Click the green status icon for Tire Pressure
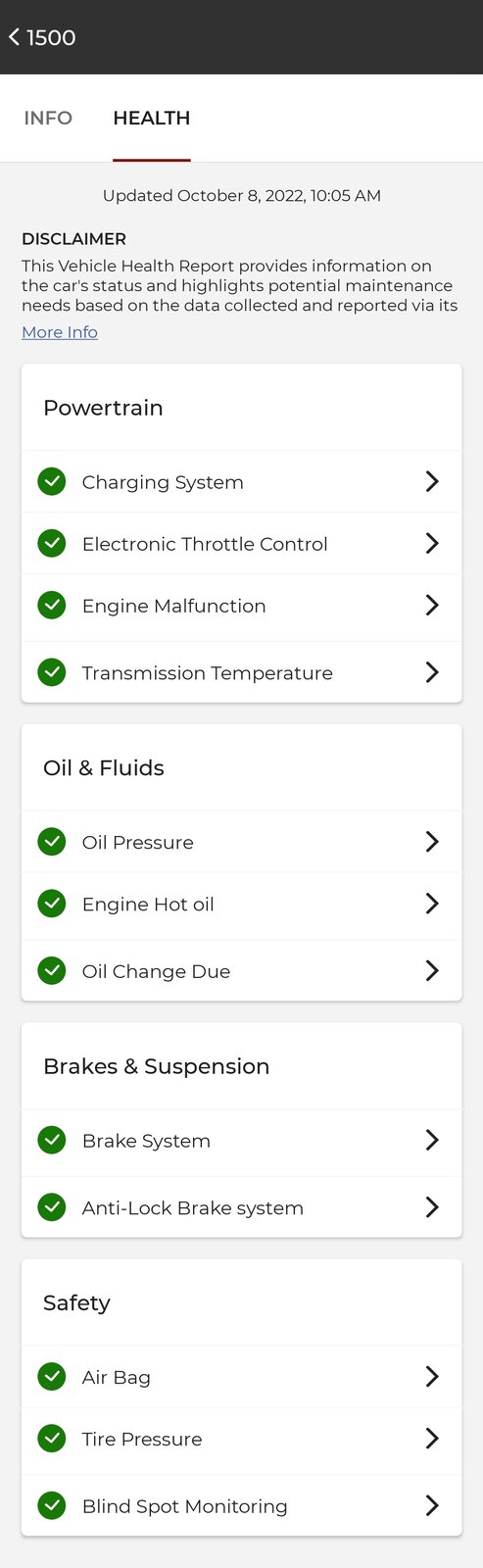483x1568 pixels. point(52,1438)
